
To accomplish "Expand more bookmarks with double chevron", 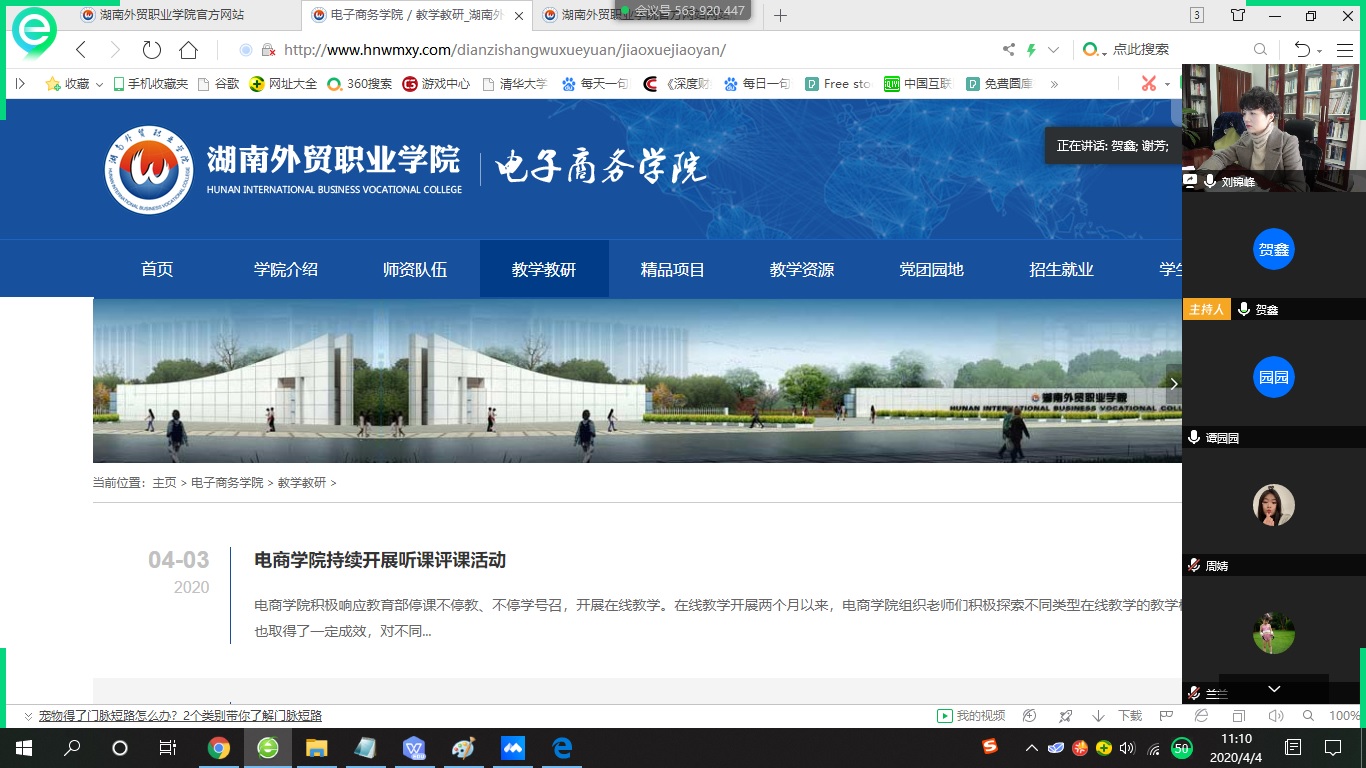I will tap(1054, 84).
